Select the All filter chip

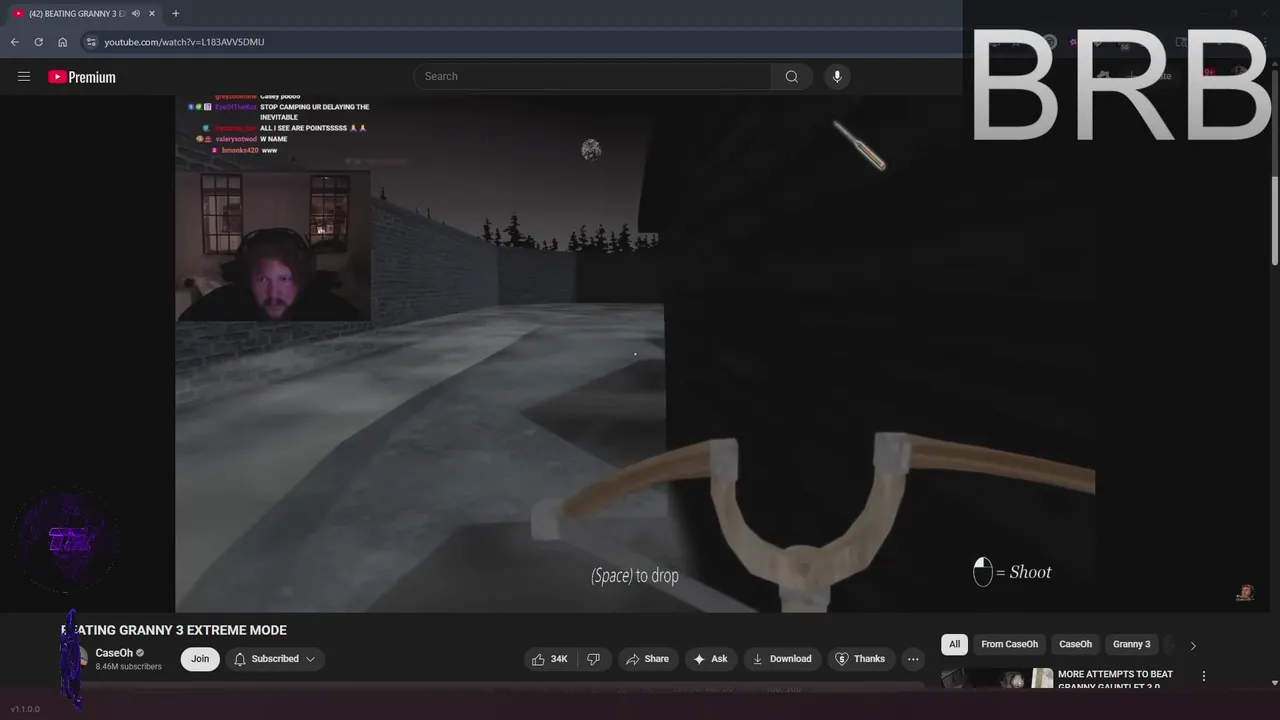click(x=954, y=644)
